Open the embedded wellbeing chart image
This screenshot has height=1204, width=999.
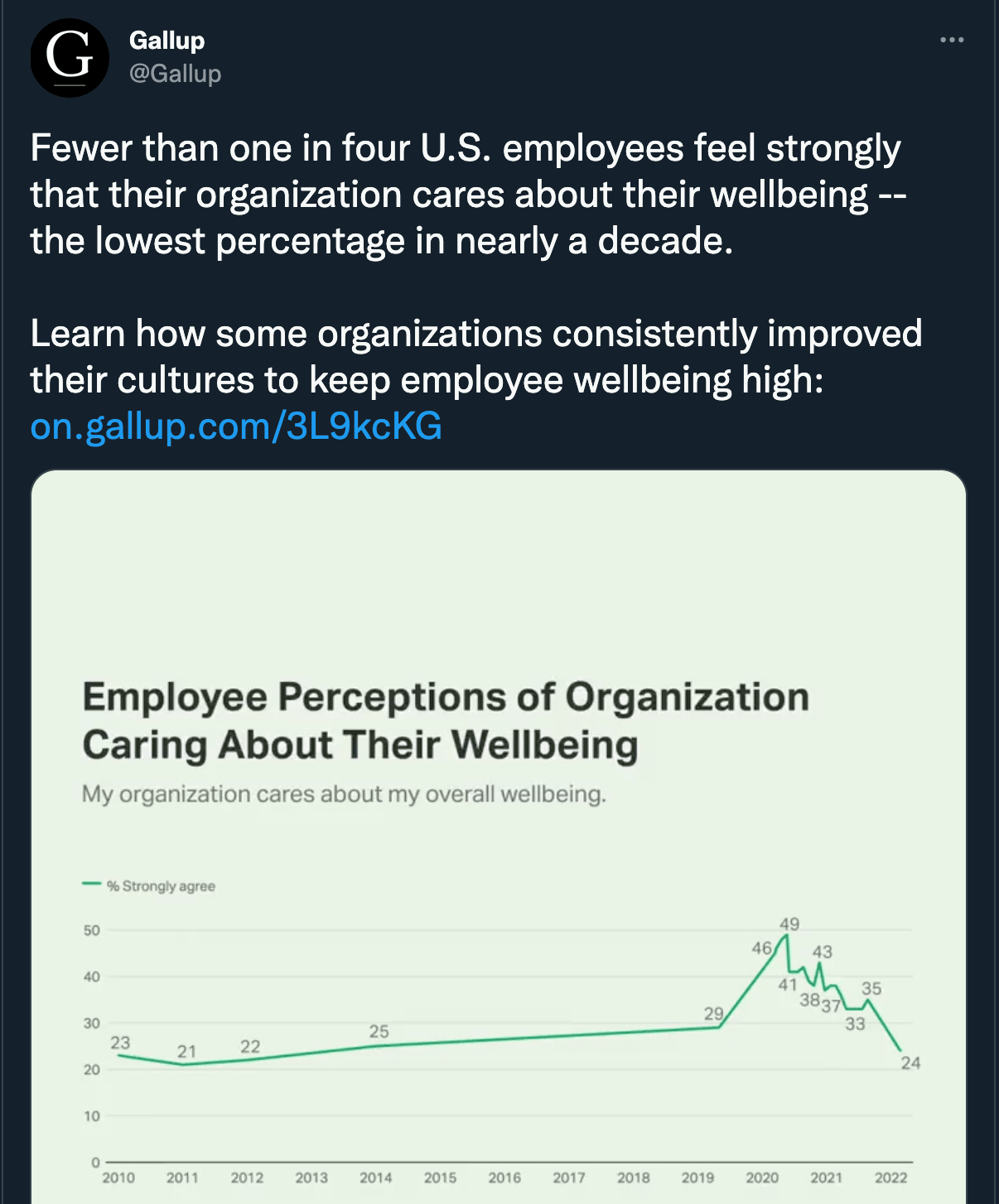tap(499, 836)
